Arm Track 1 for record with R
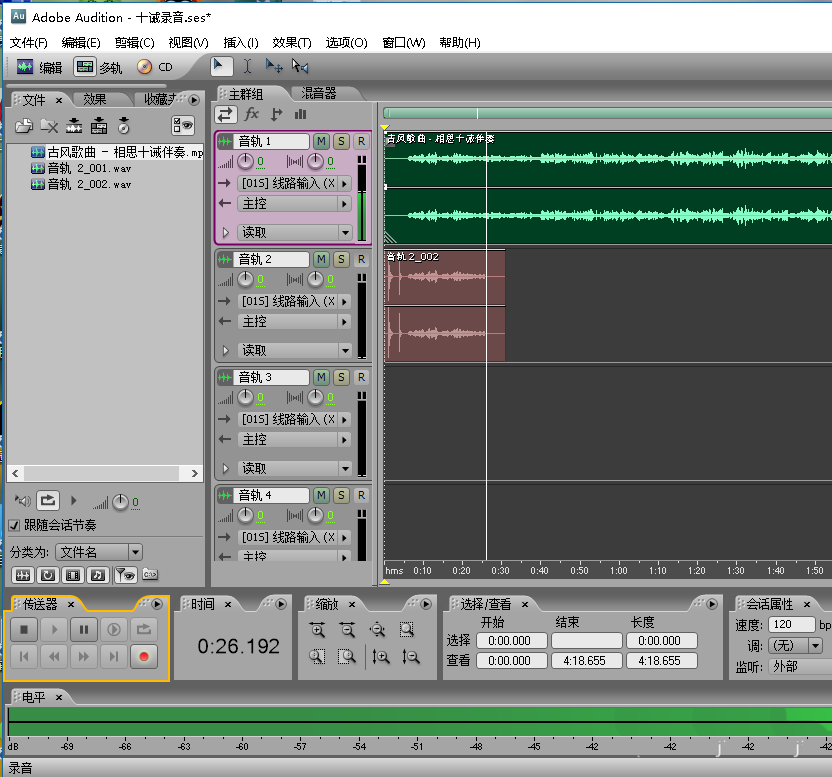The height and width of the screenshot is (777, 832). tap(361, 141)
